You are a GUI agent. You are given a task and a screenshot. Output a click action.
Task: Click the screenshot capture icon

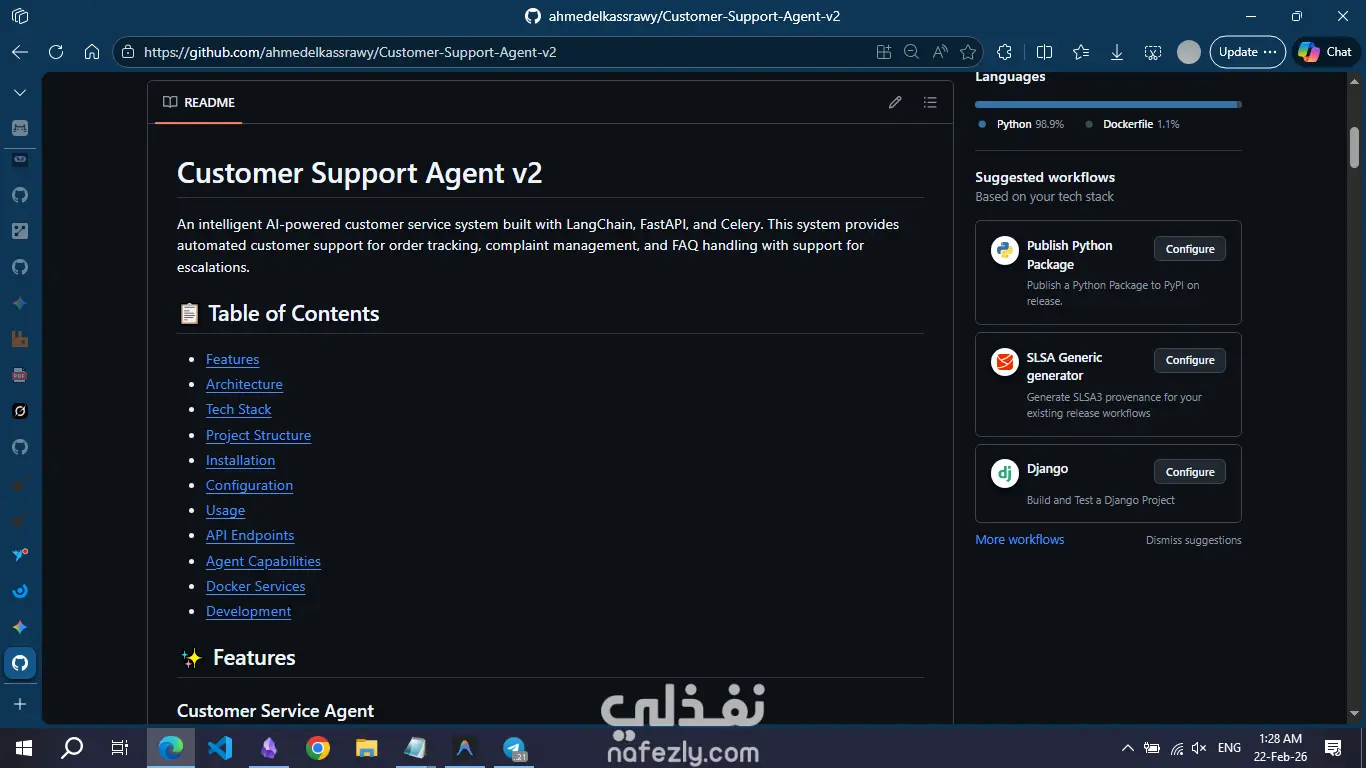tap(1153, 52)
